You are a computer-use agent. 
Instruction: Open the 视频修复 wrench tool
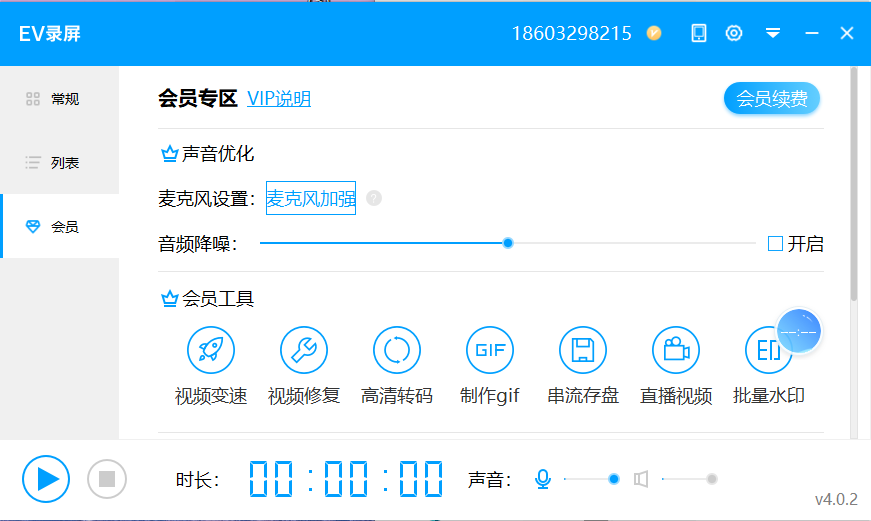[304, 350]
